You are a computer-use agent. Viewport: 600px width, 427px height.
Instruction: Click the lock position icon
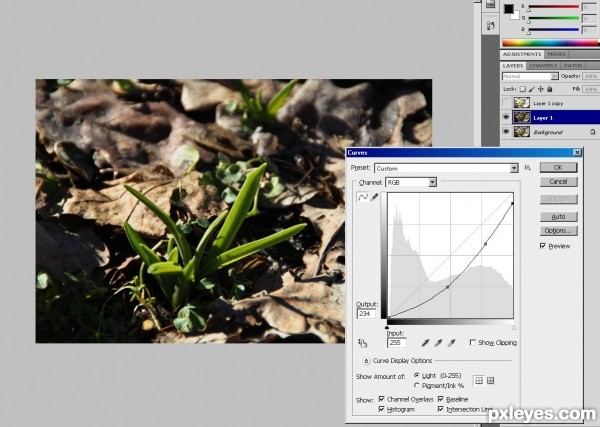(x=541, y=89)
